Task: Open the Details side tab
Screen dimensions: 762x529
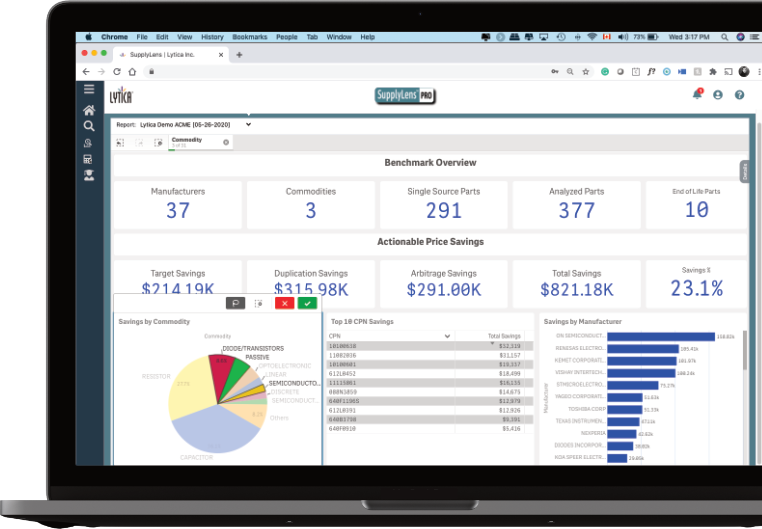Action: tap(744, 171)
